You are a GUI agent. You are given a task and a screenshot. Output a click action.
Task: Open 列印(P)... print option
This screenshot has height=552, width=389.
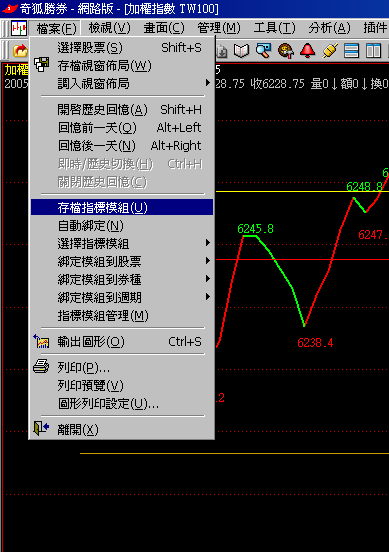coord(122,368)
